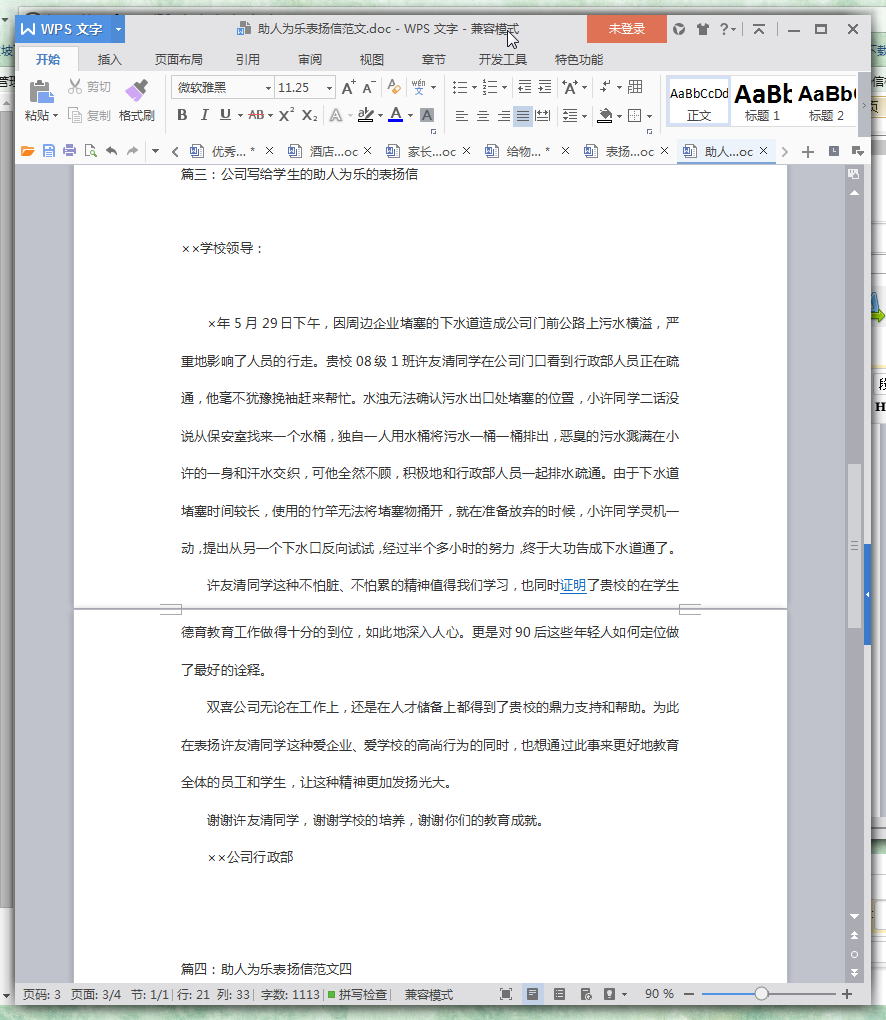Center align the paragraph

tap(483, 116)
